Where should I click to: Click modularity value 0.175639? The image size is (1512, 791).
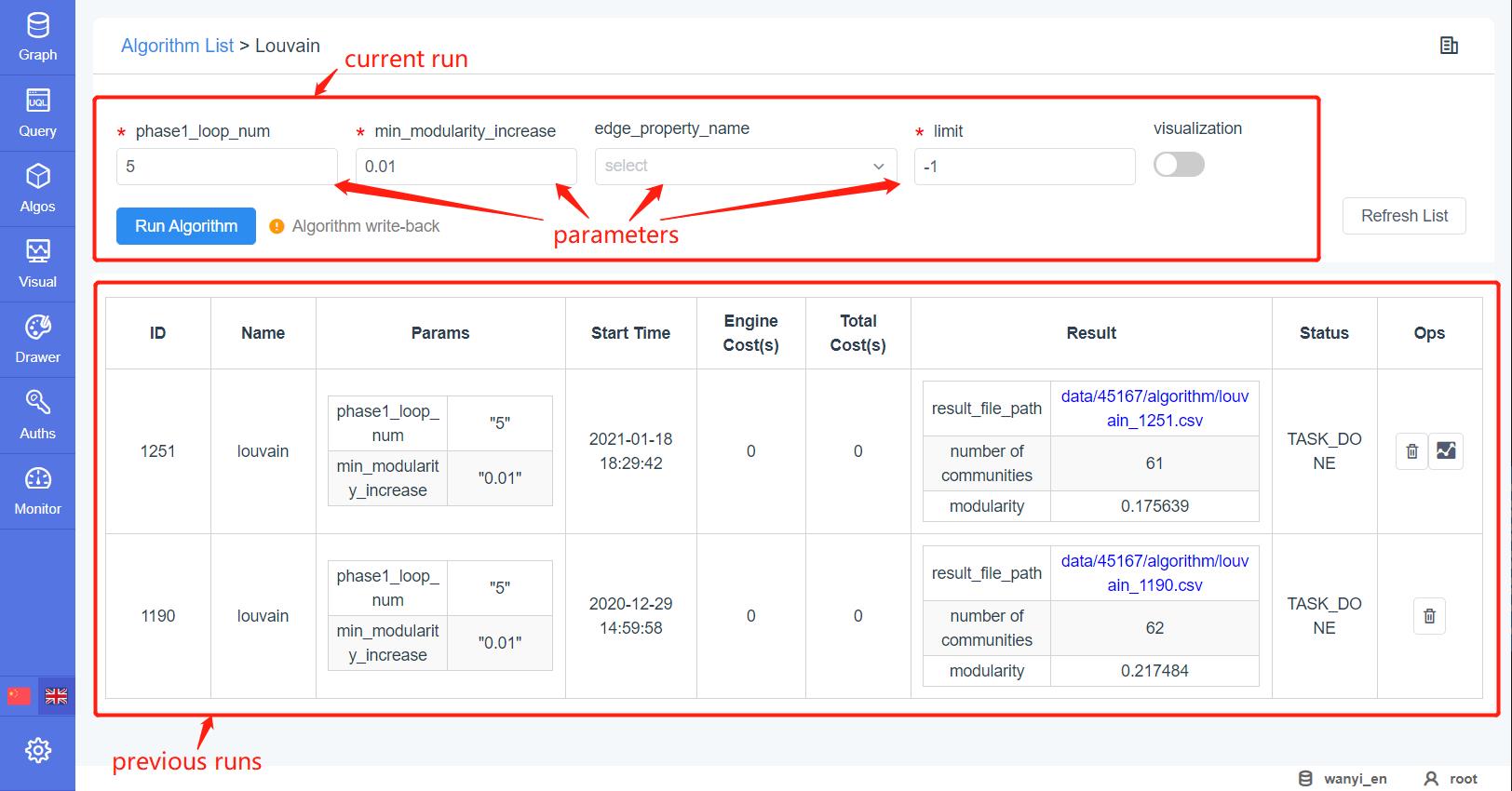click(1154, 506)
